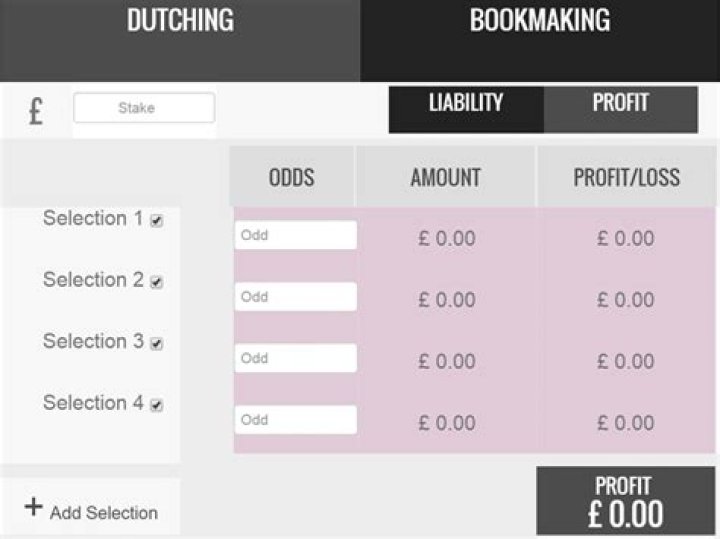Click the Selection 2 odds field
Screen dimensions: 720x539
coord(295,297)
